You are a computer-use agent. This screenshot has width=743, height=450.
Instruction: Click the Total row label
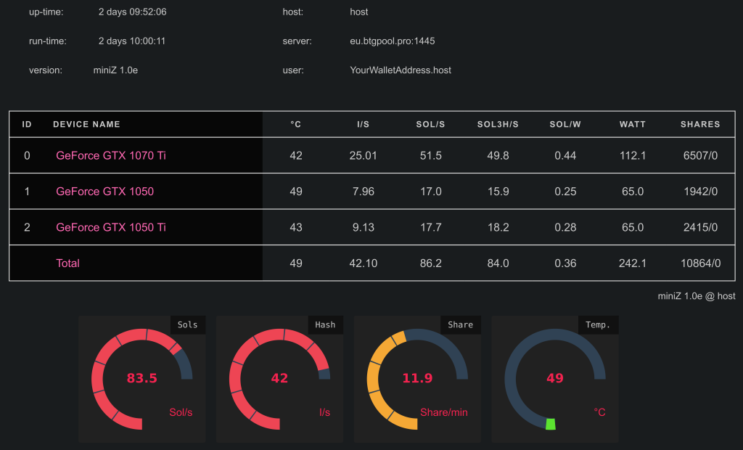pos(68,263)
